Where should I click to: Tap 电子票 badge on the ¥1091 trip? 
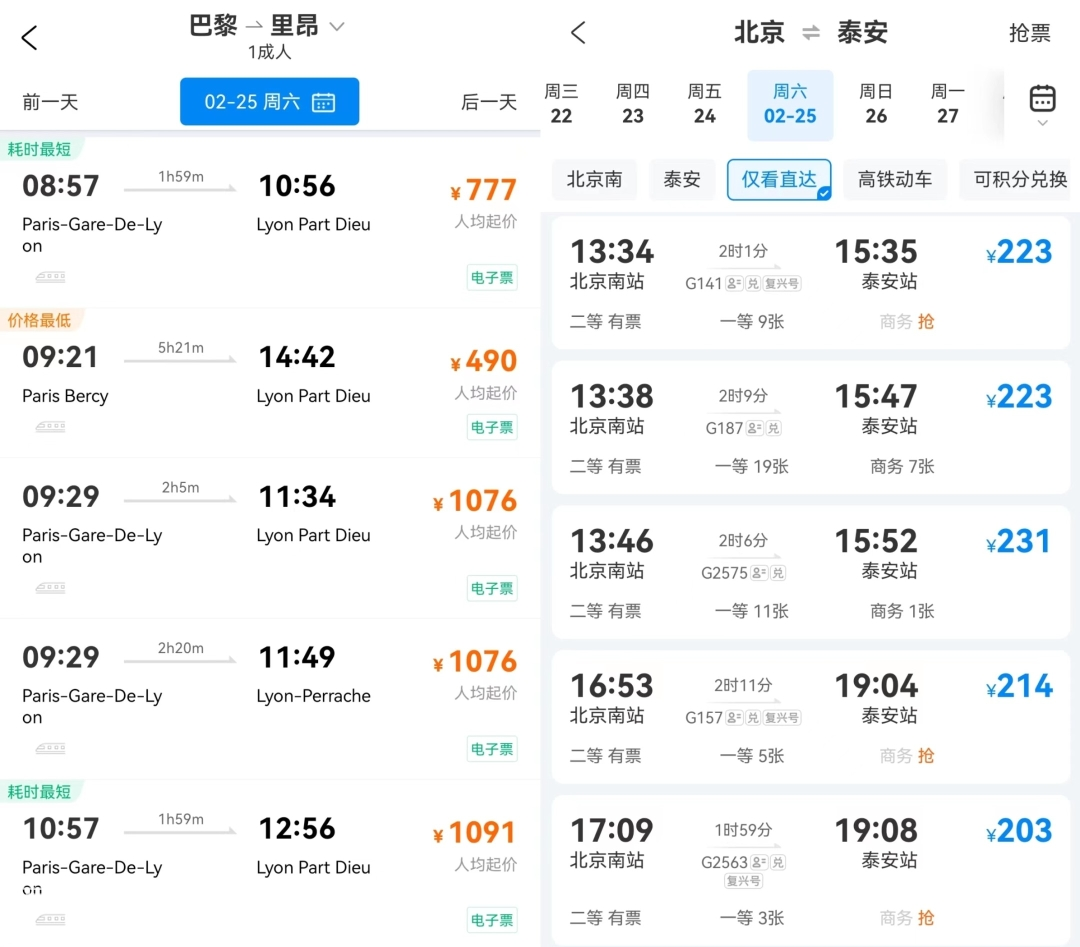(x=492, y=920)
